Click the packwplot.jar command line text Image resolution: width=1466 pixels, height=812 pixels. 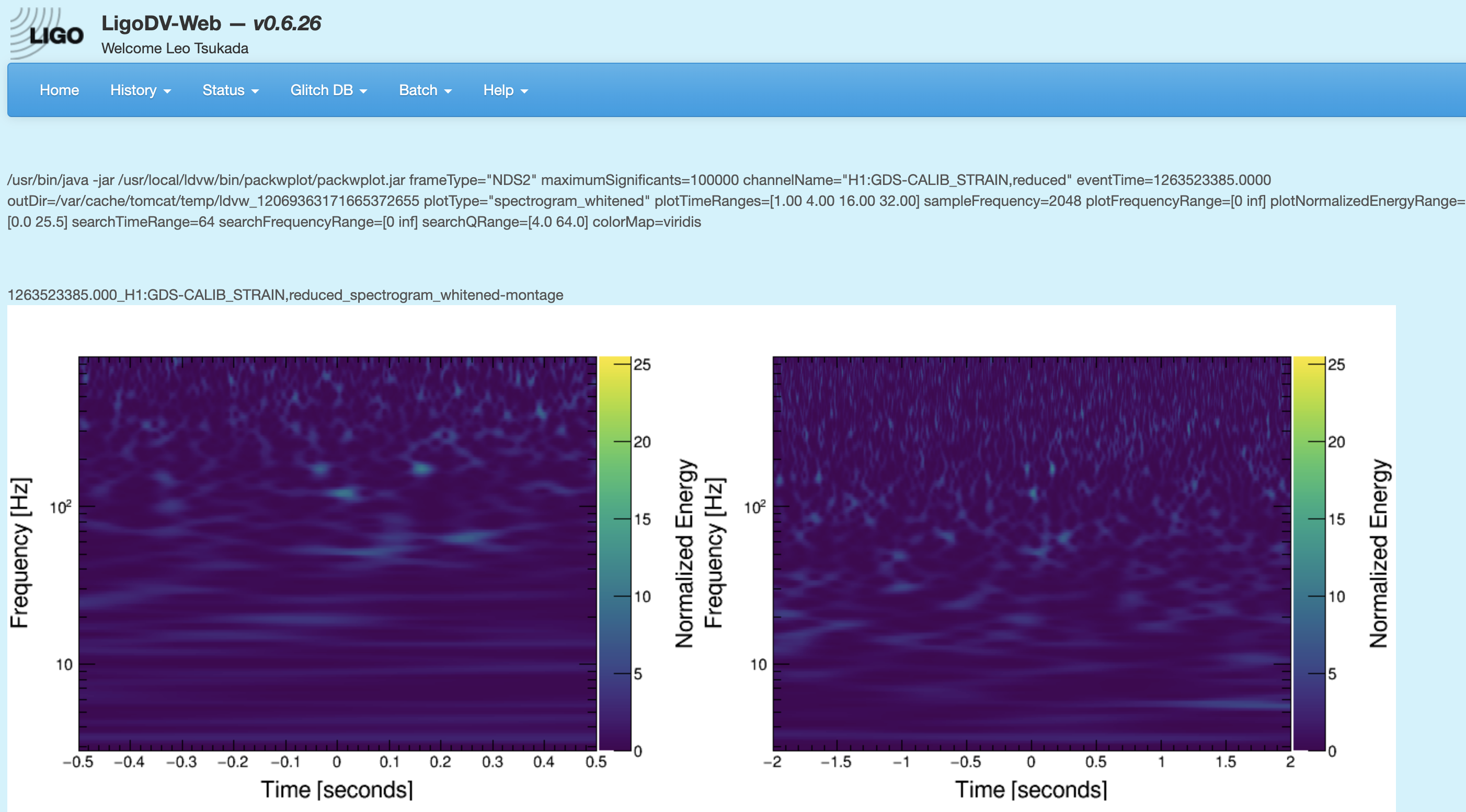pos(638,180)
